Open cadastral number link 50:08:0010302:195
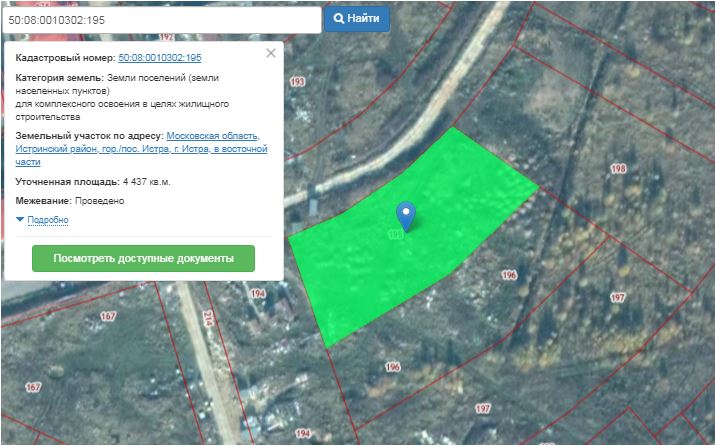The width and height of the screenshot is (716, 446). (160, 59)
